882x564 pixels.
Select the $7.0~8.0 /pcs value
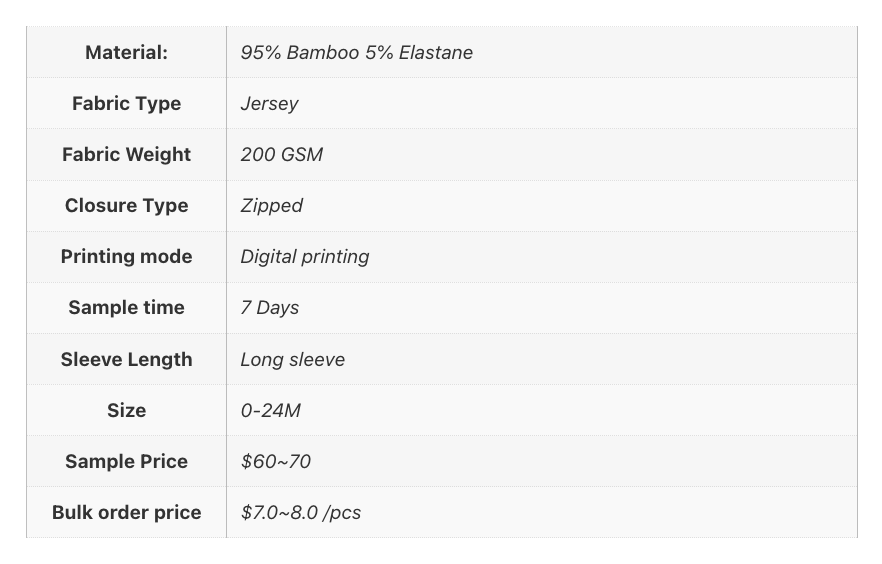(x=301, y=513)
